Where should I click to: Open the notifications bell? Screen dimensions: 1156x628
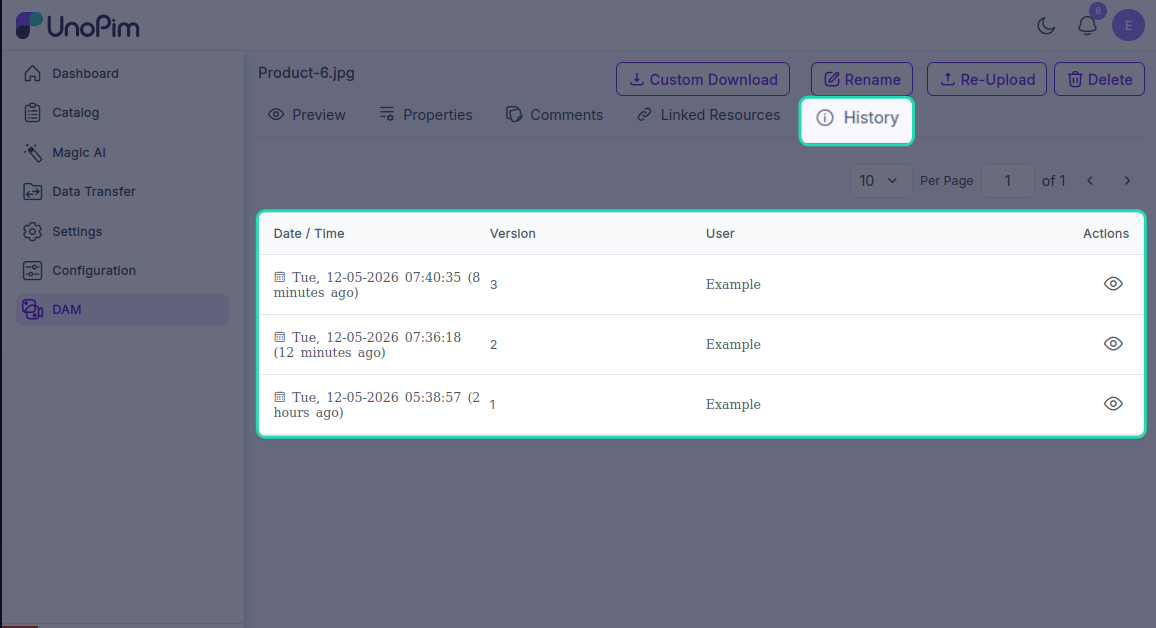tap(1087, 26)
